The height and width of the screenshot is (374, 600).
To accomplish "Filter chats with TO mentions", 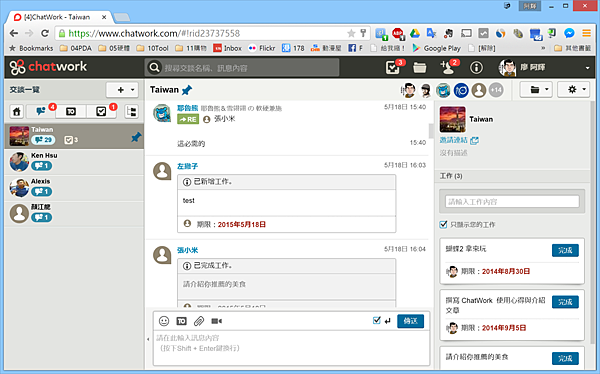I will click(71, 111).
